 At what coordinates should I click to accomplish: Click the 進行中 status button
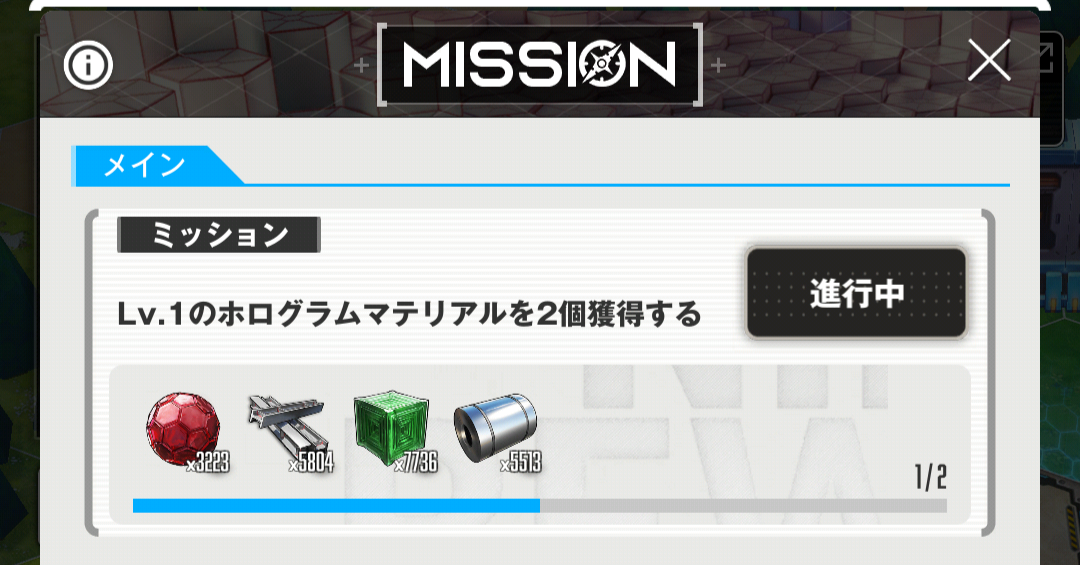pyautogui.click(x=856, y=294)
